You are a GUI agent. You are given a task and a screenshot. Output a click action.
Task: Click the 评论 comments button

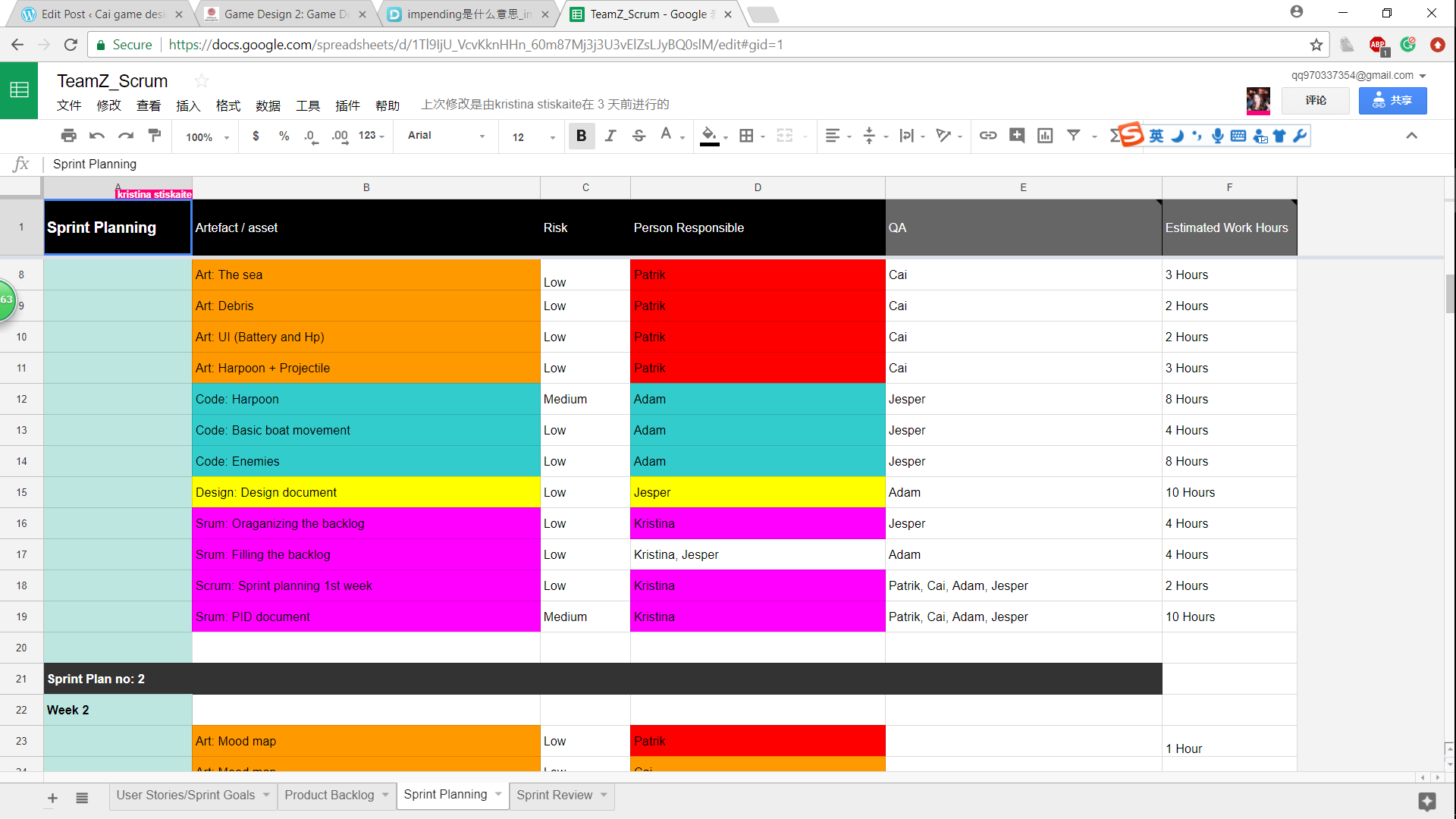pos(1315,100)
